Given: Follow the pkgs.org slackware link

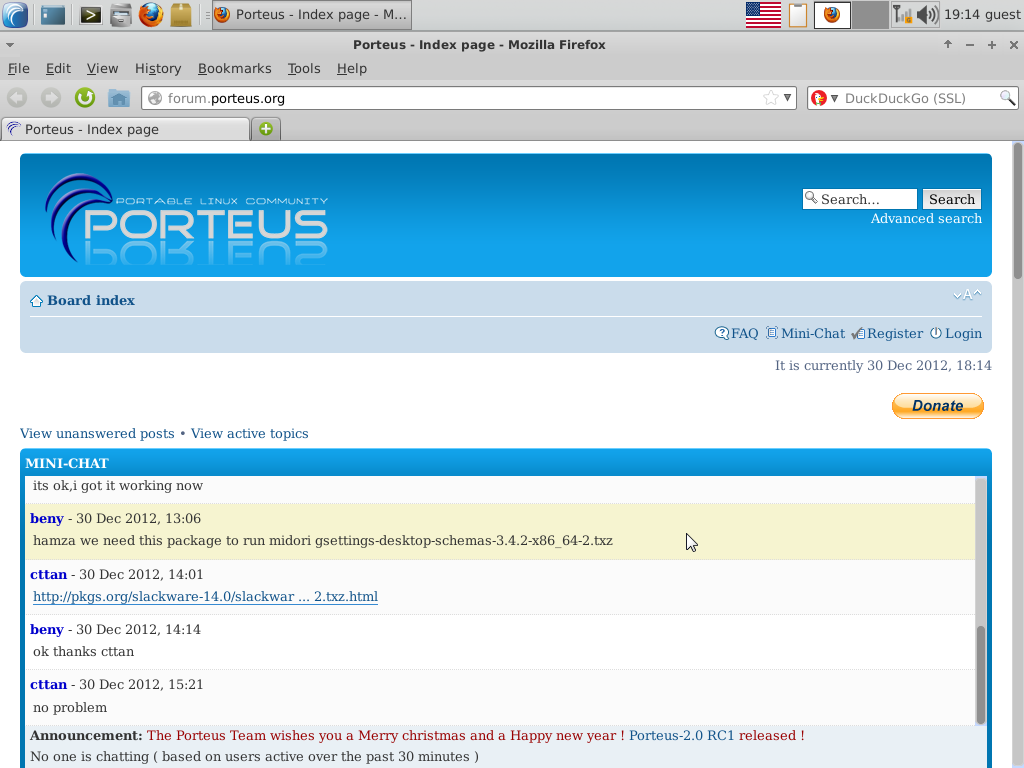Looking at the screenshot, I should pos(205,597).
